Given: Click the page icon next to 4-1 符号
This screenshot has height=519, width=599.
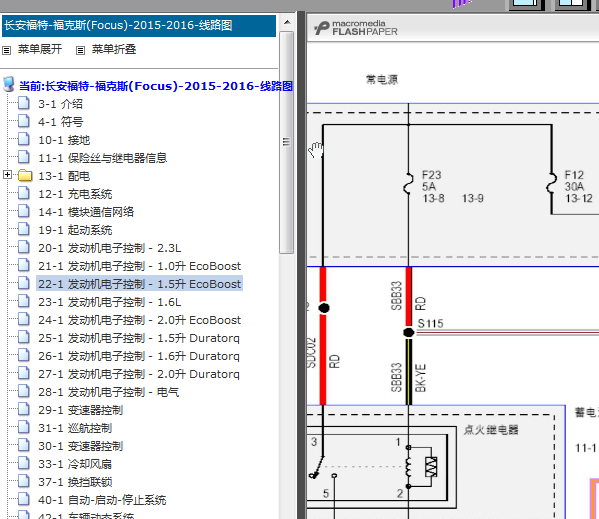Looking at the screenshot, I should pyautogui.click(x=24, y=121).
